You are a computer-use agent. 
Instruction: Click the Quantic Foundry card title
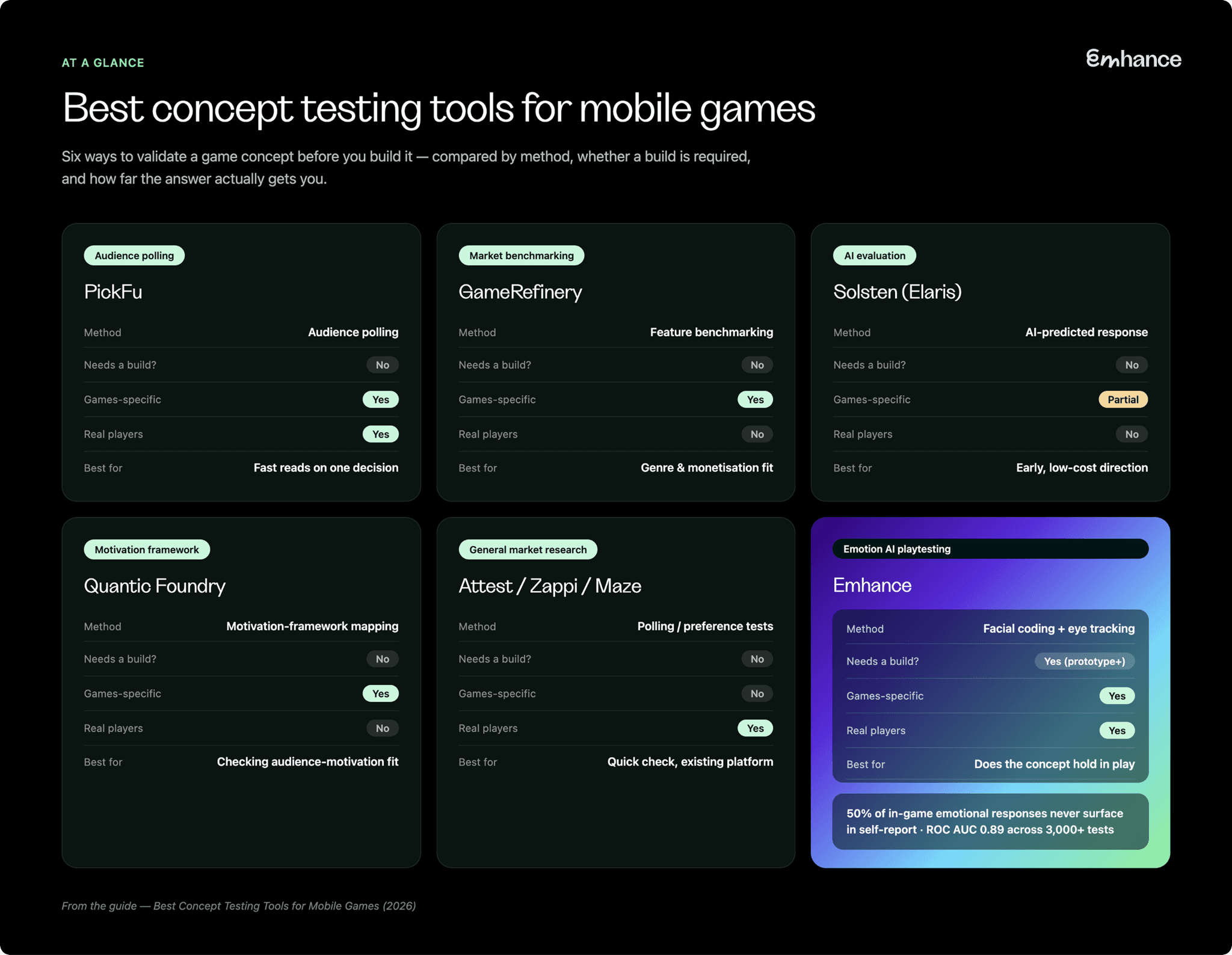pos(155,586)
